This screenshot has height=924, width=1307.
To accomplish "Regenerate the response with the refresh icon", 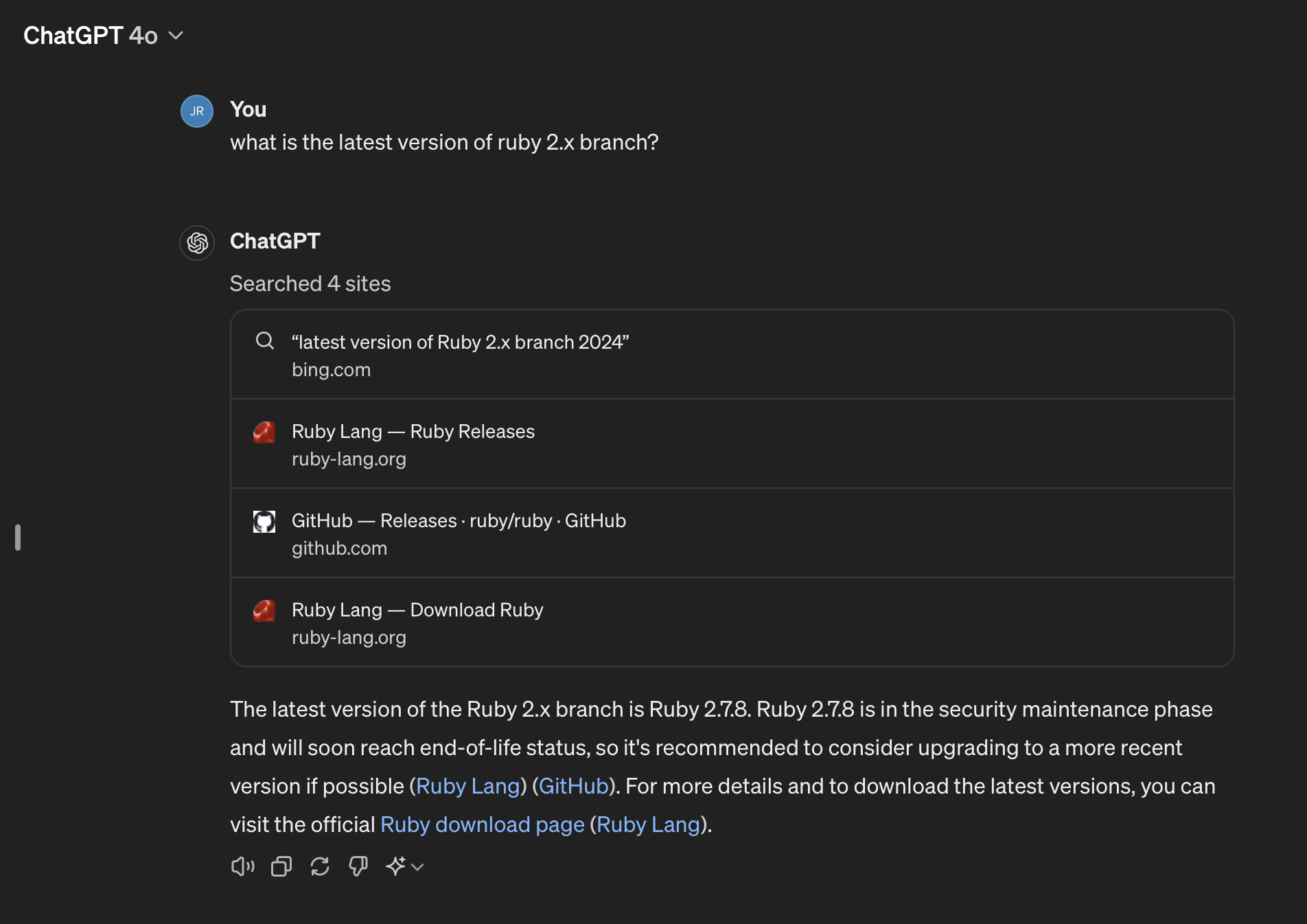I will coord(320,866).
